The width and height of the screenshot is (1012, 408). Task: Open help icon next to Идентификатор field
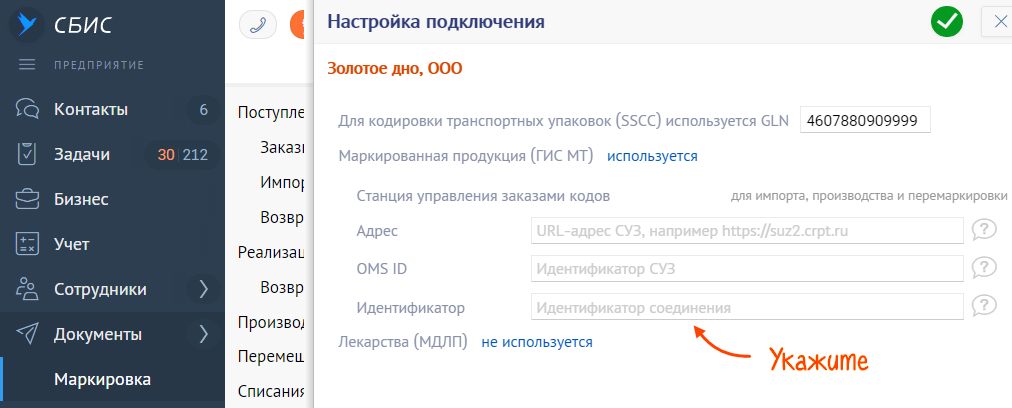[985, 306]
